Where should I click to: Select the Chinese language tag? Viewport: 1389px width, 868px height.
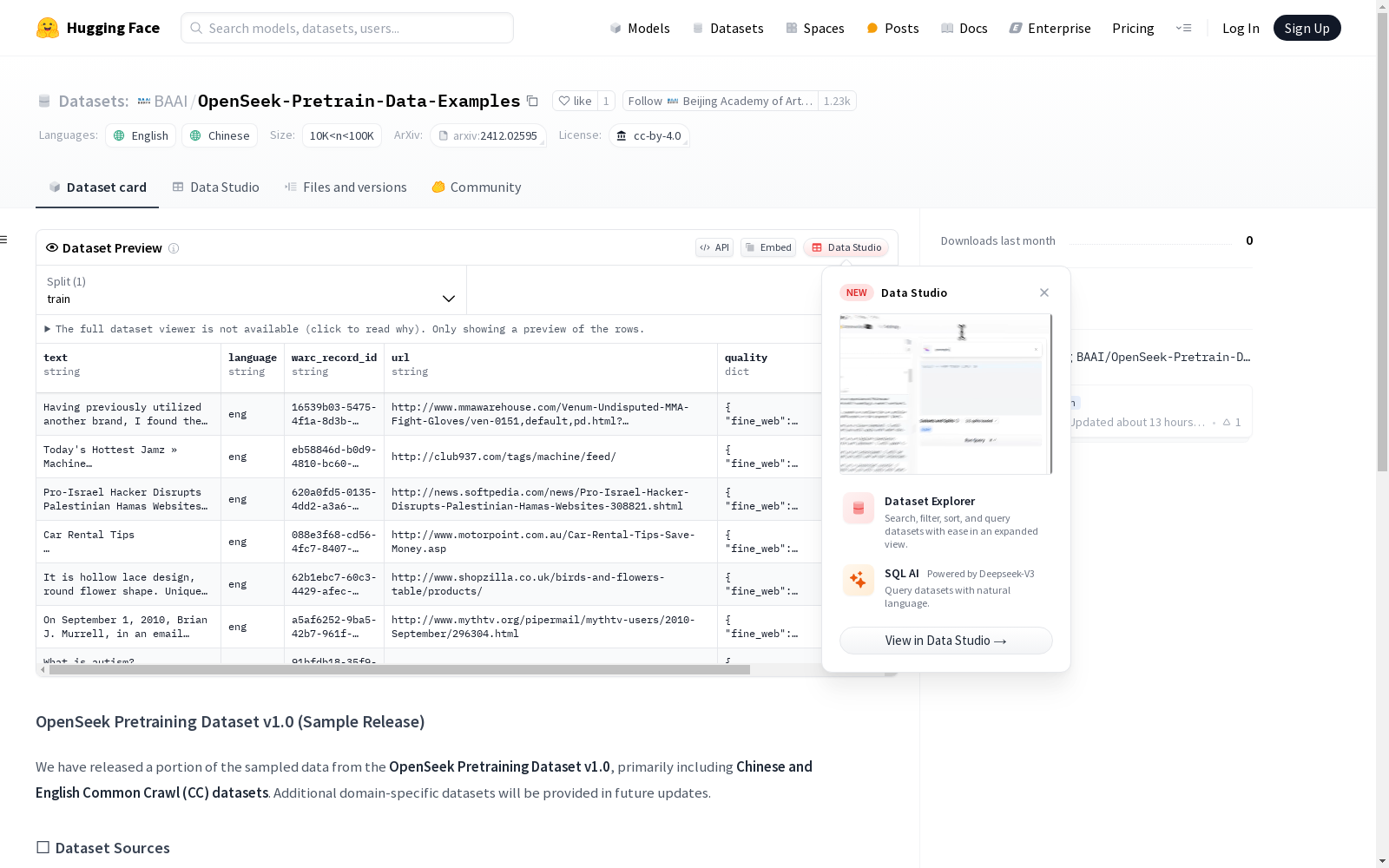[x=220, y=135]
